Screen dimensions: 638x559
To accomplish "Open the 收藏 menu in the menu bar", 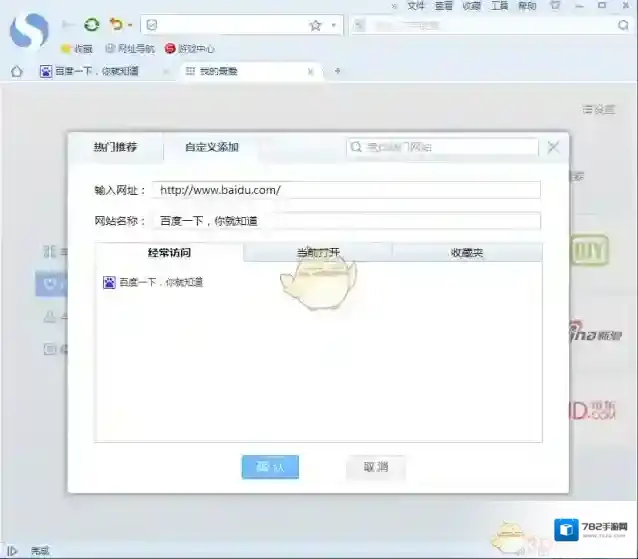I will point(472,6).
